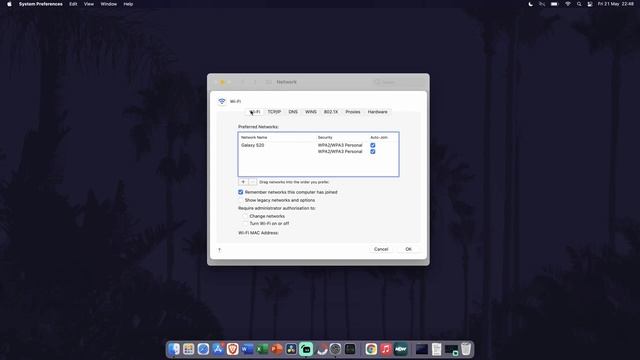
Task: Open the help question mark button
Action: click(x=220, y=250)
